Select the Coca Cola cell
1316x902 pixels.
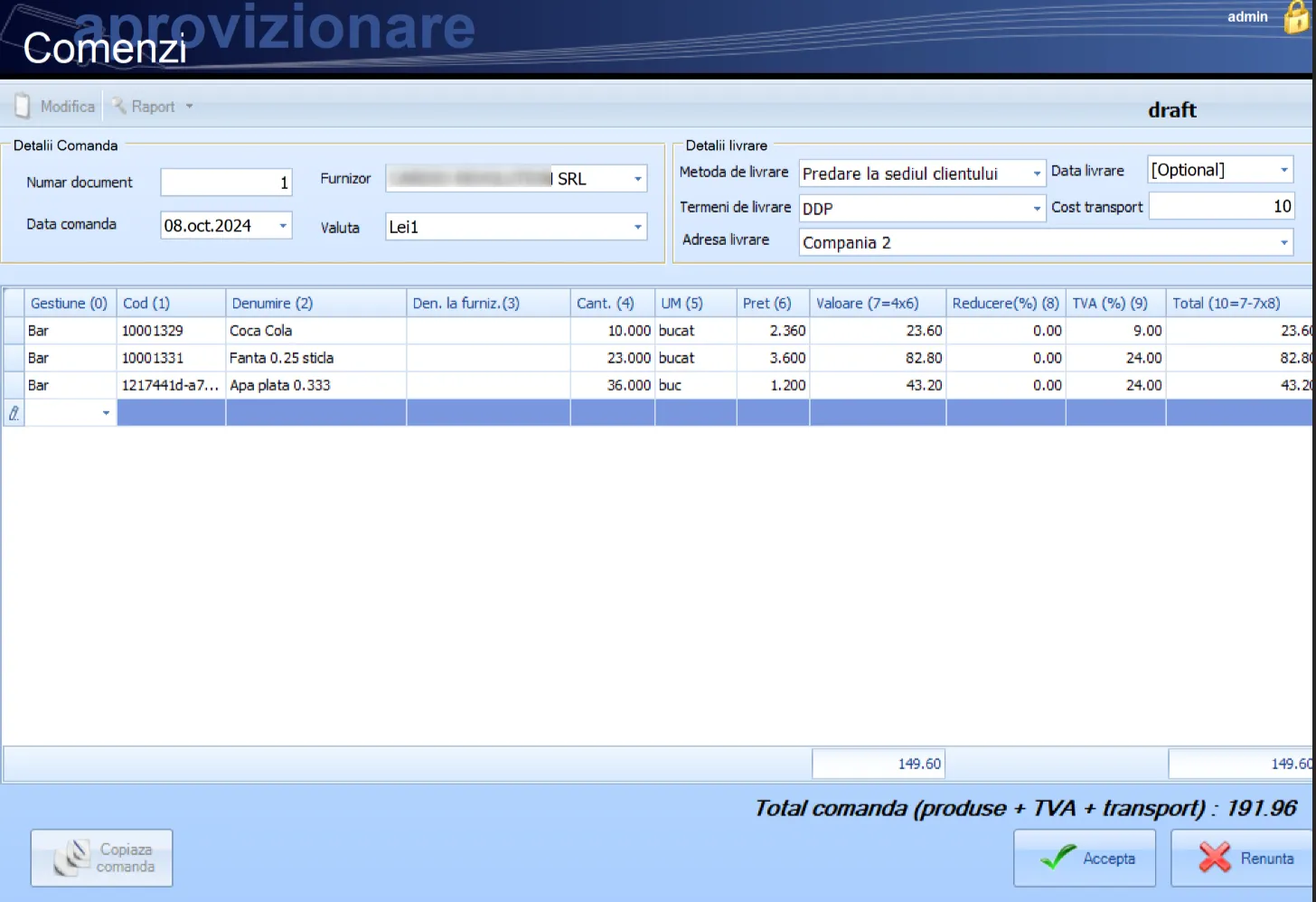coord(315,331)
